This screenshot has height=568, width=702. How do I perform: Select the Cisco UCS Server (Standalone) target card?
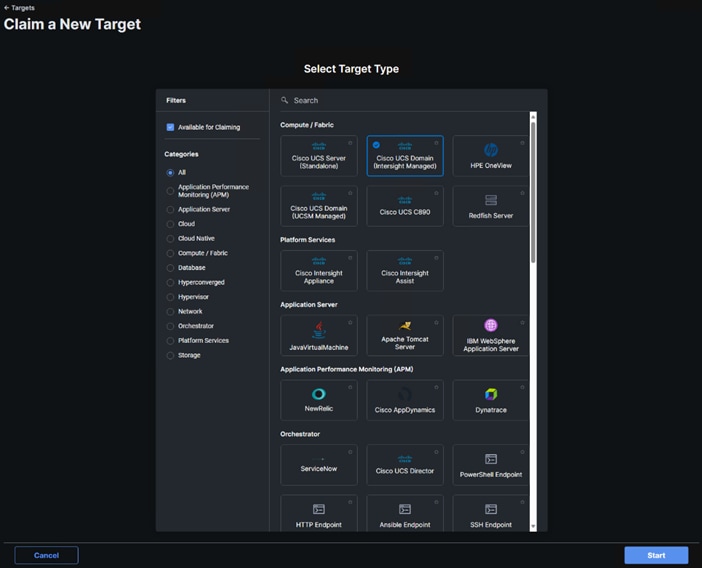(319, 156)
